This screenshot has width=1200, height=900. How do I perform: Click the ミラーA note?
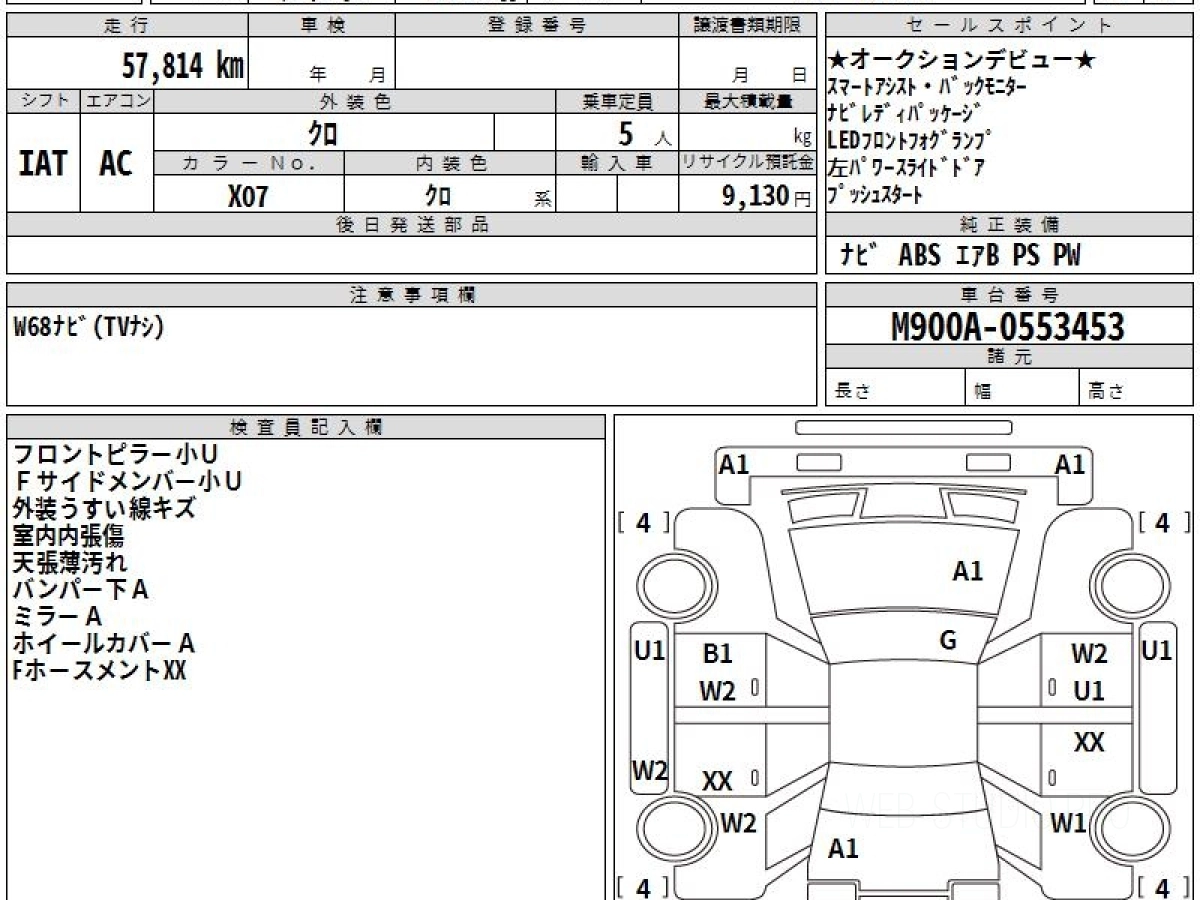coord(57,617)
